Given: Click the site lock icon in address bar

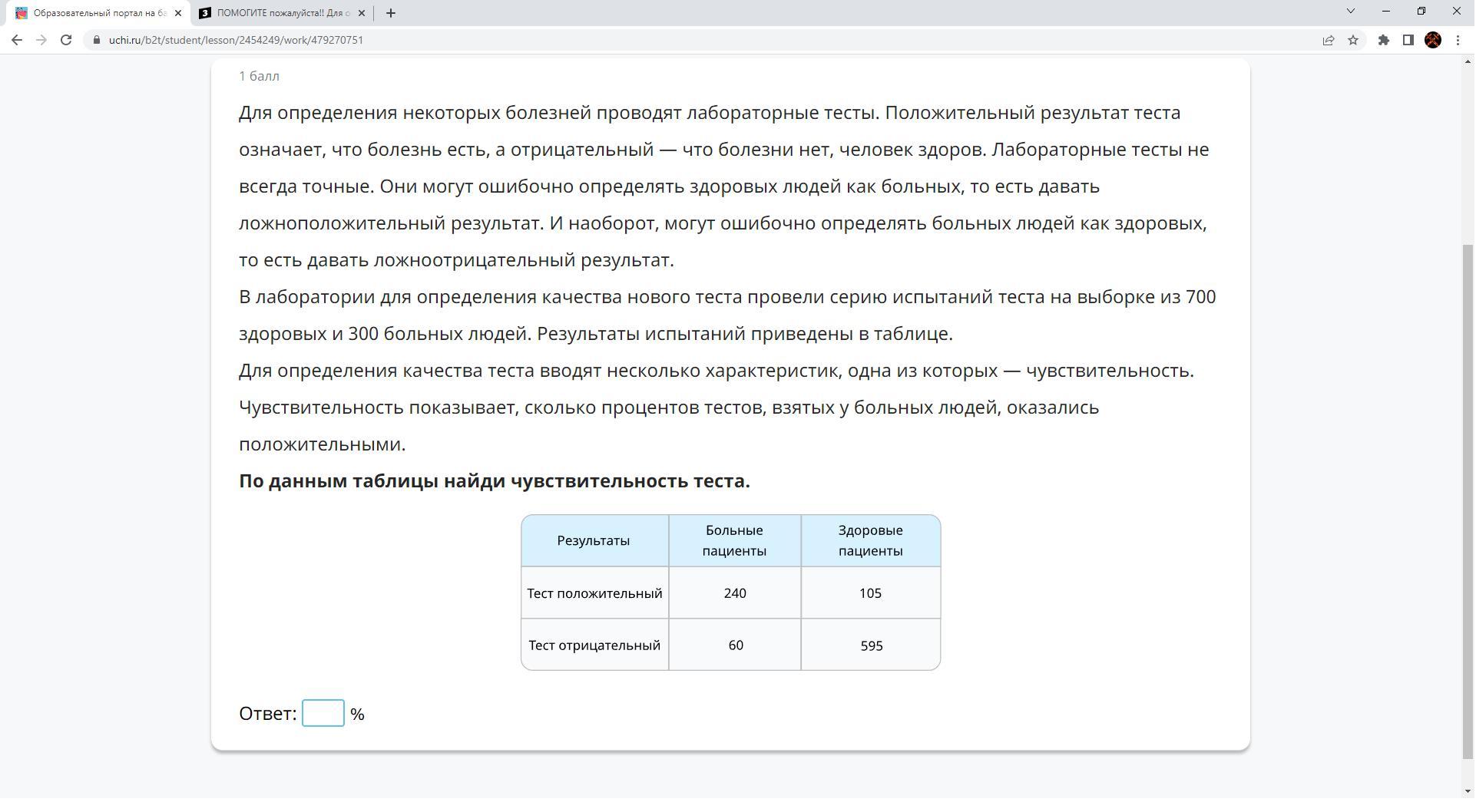Looking at the screenshot, I should pos(97,40).
